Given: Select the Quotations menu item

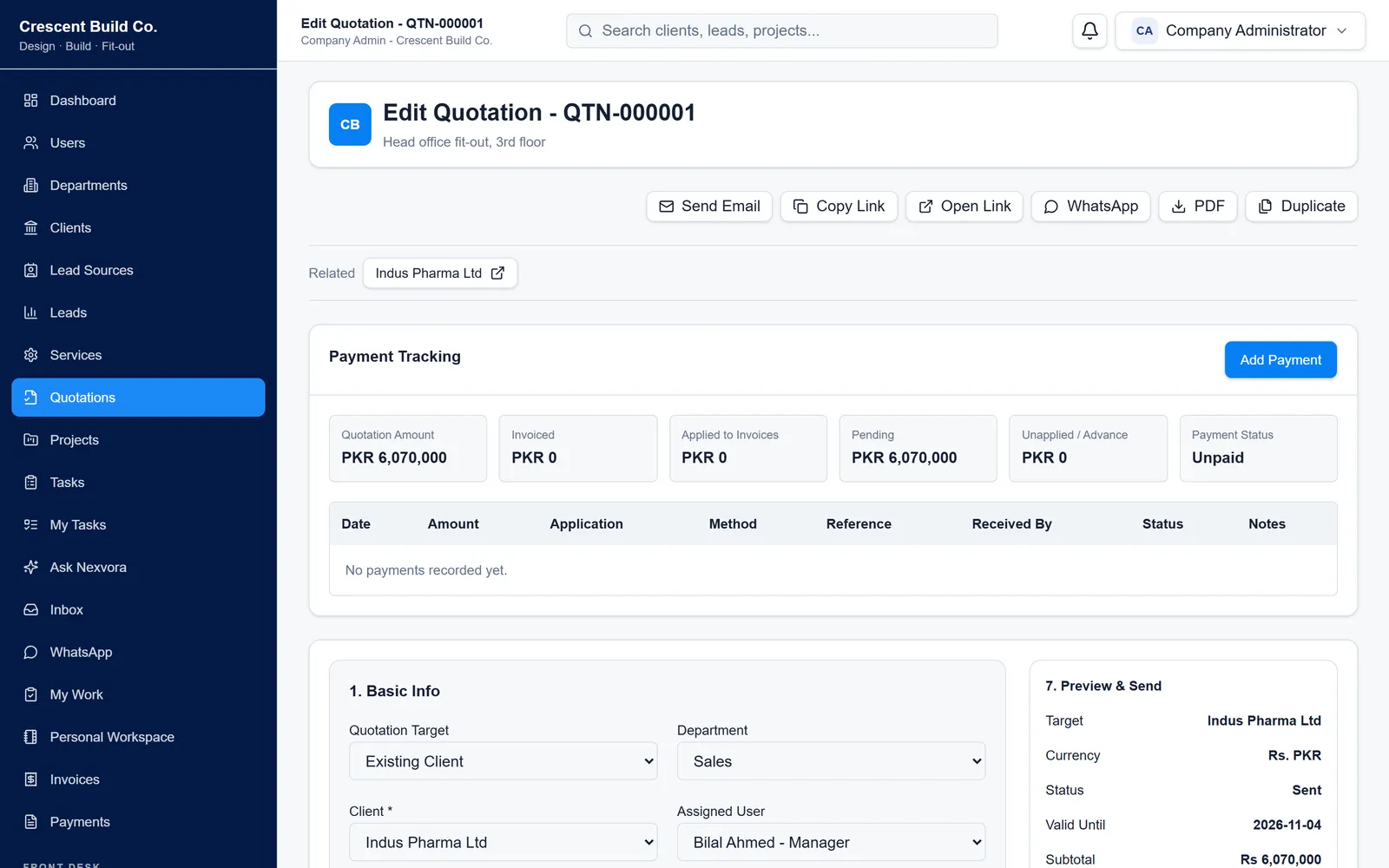Looking at the screenshot, I should click(x=138, y=398).
